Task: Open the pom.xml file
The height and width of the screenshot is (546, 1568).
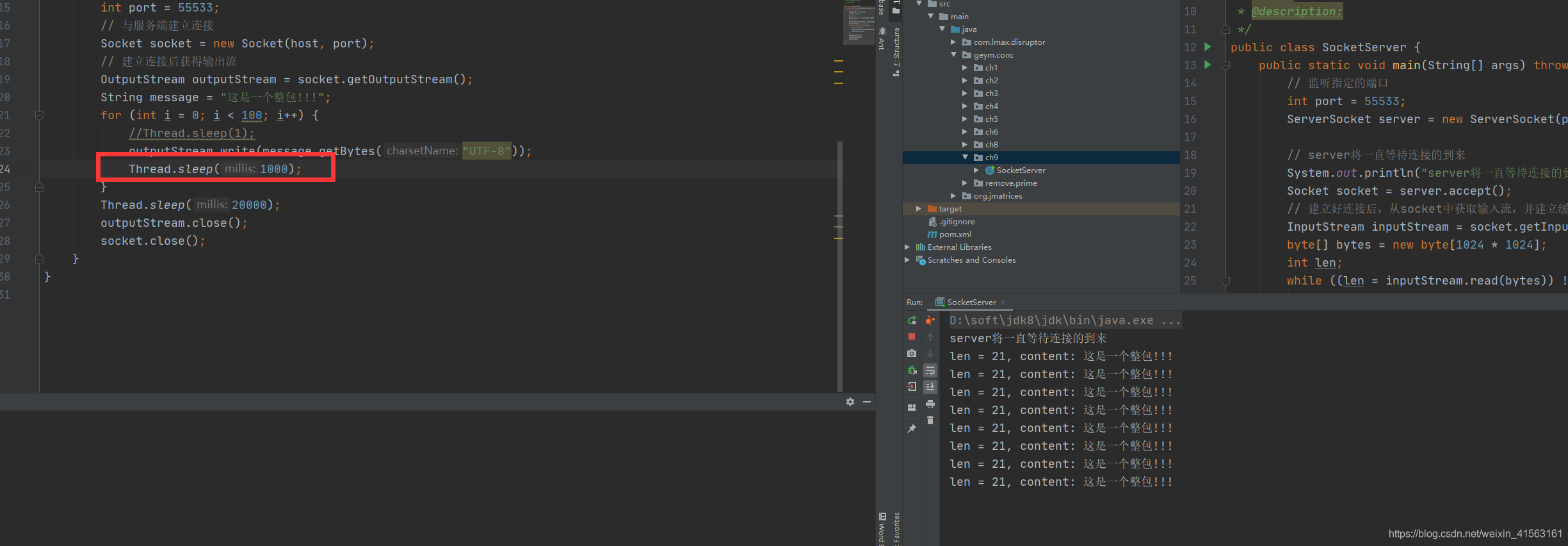Action: click(x=955, y=234)
